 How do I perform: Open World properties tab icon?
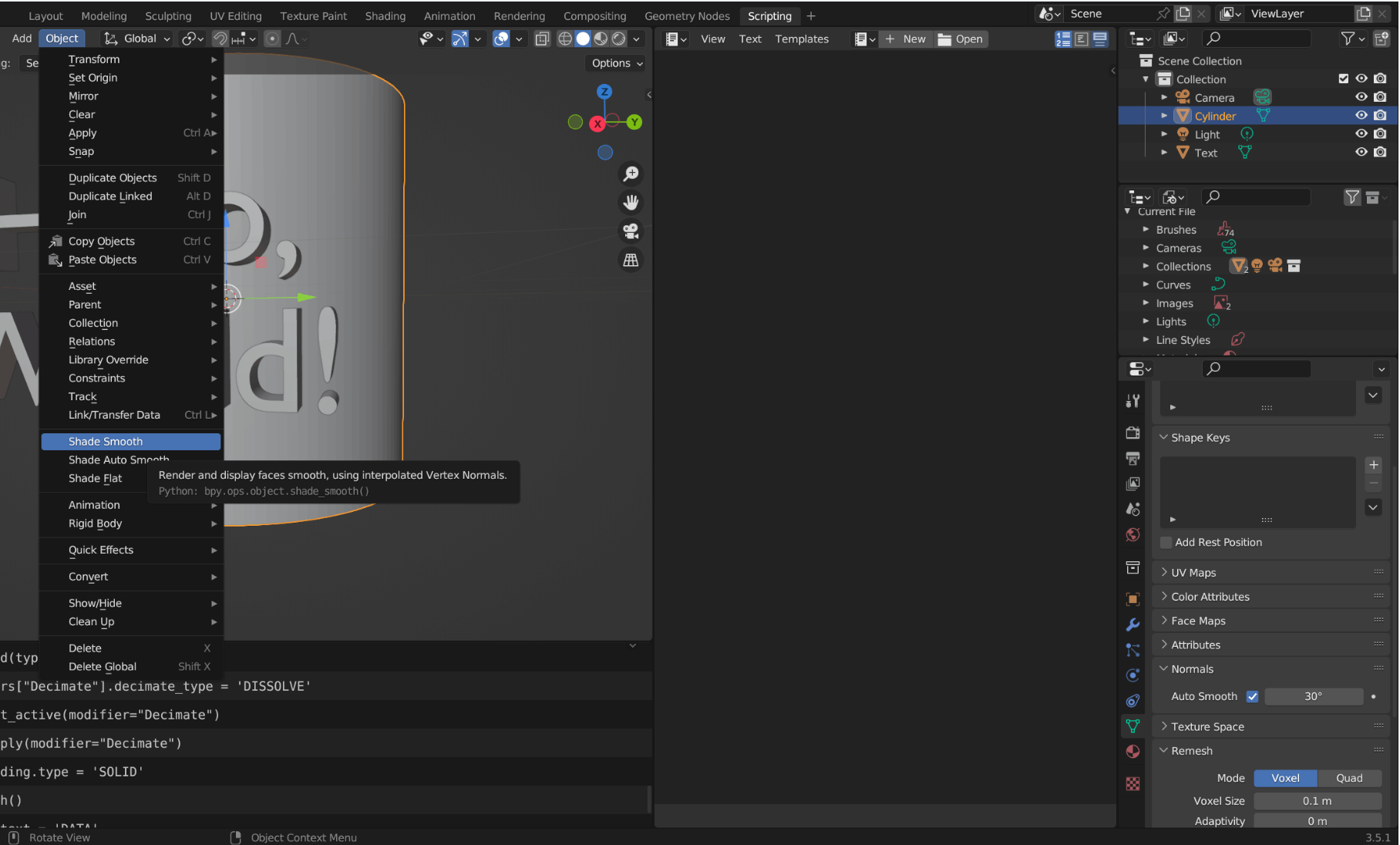click(1132, 535)
